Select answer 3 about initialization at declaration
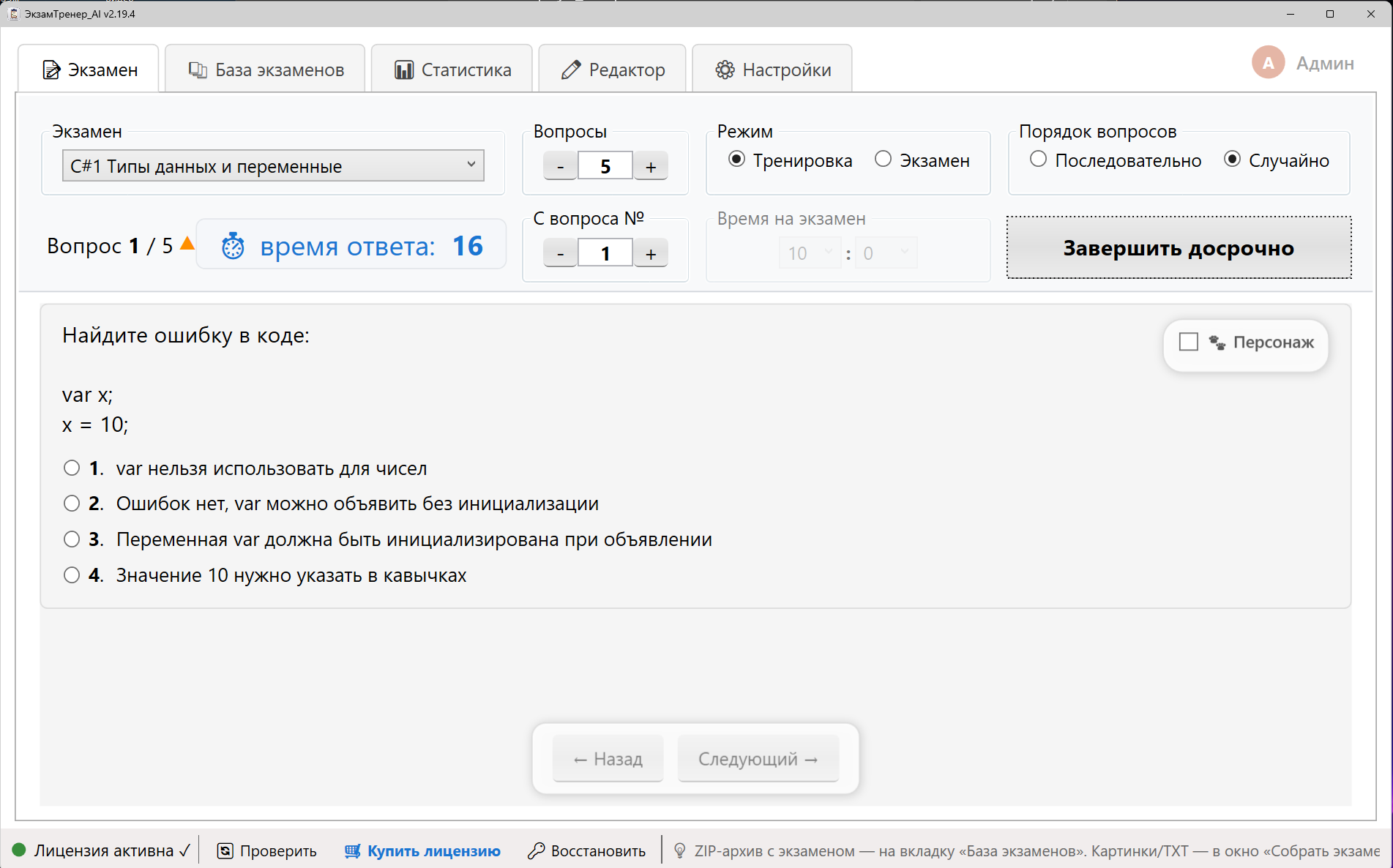 click(x=387, y=539)
